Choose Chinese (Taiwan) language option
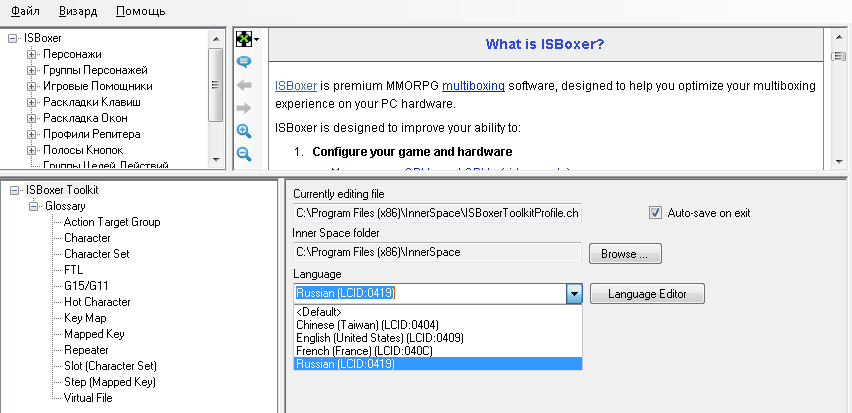The width and height of the screenshot is (852, 413). 437,325
